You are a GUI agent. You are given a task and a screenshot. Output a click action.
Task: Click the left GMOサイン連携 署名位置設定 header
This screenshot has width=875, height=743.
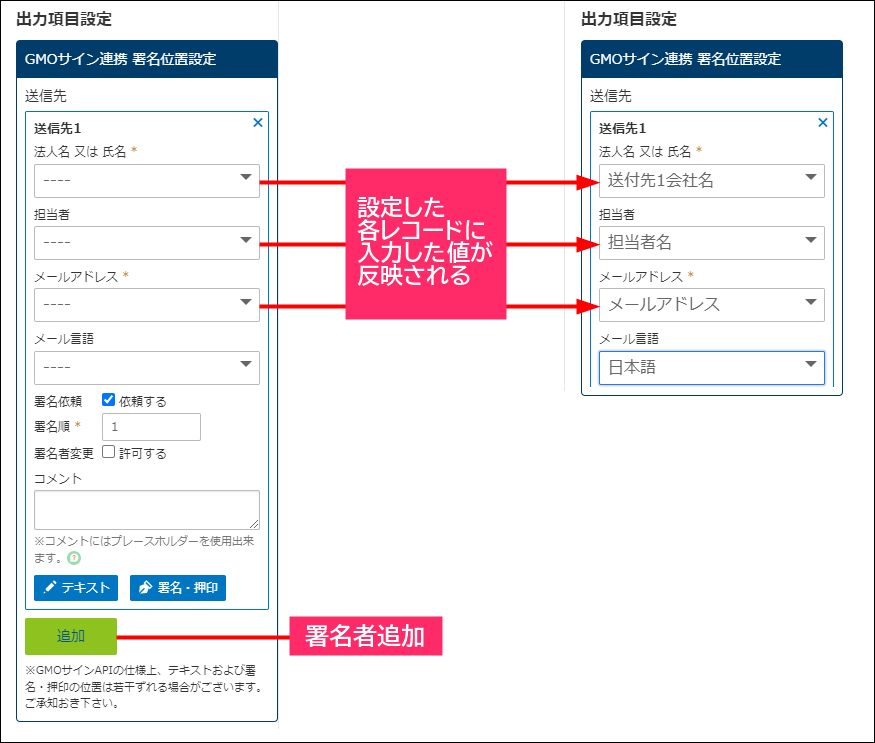tap(147, 59)
